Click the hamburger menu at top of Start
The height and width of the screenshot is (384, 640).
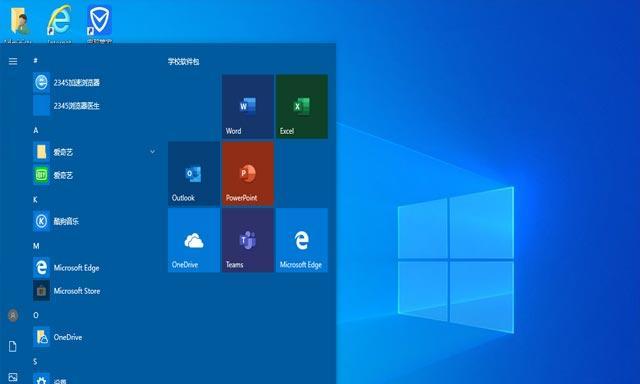click(13, 61)
